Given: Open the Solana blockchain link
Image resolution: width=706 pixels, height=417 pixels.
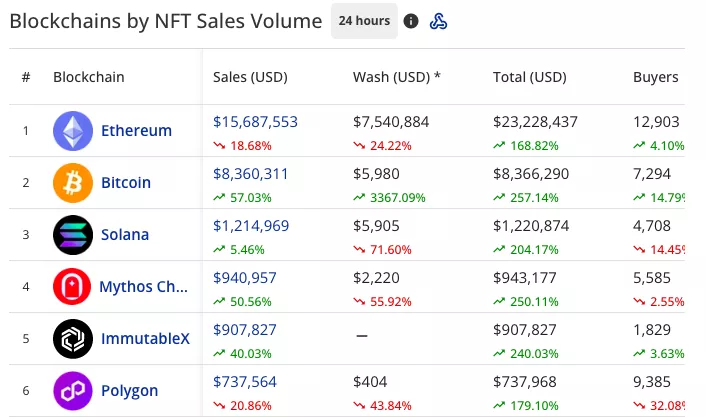Looking at the screenshot, I should (125, 235).
